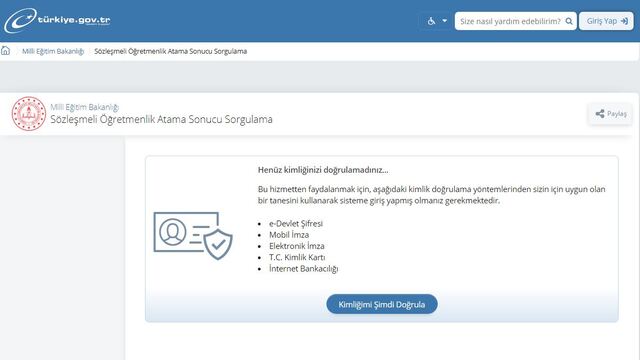Select 'Elektronik İmza' list item

point(297,246)
